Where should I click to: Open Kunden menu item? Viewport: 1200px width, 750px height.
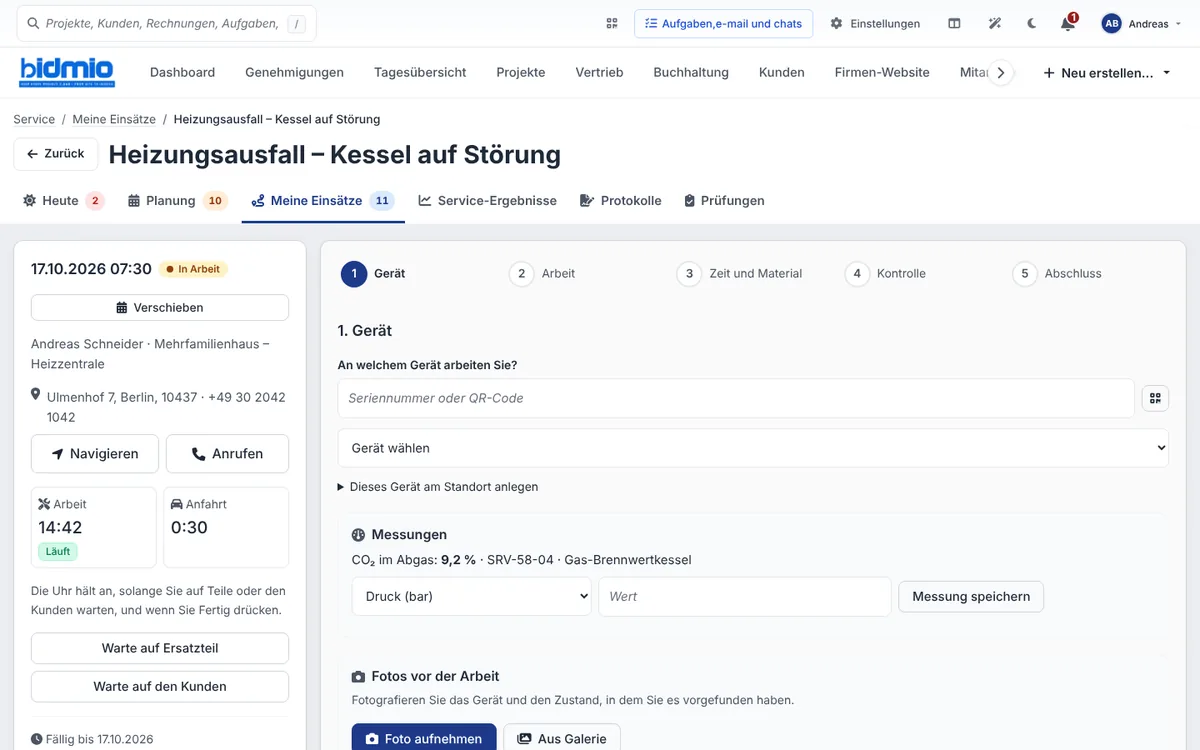coord(782,72)
